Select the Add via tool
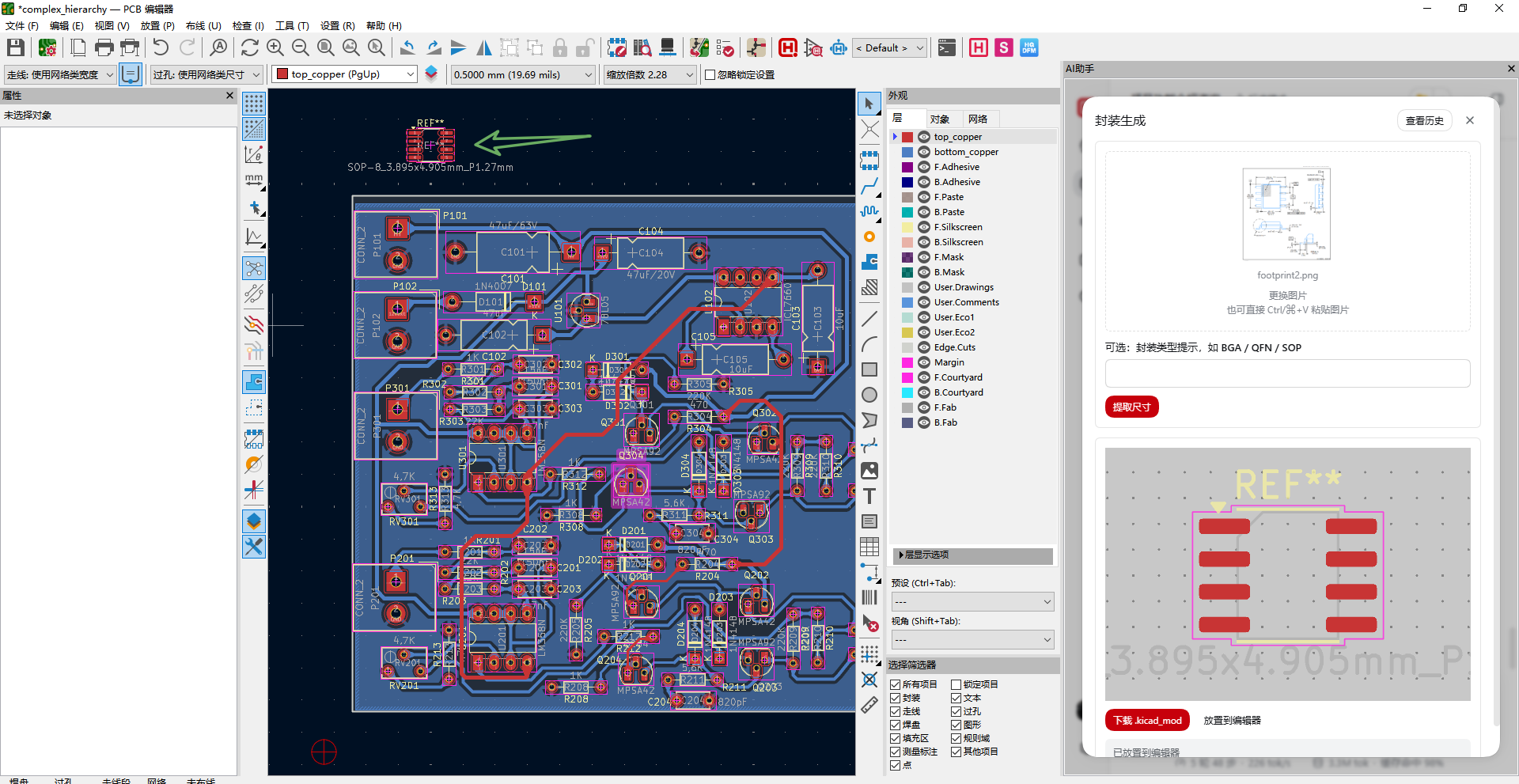The height and width of the screenshot is (784, 1519). (x=869, y=237)
